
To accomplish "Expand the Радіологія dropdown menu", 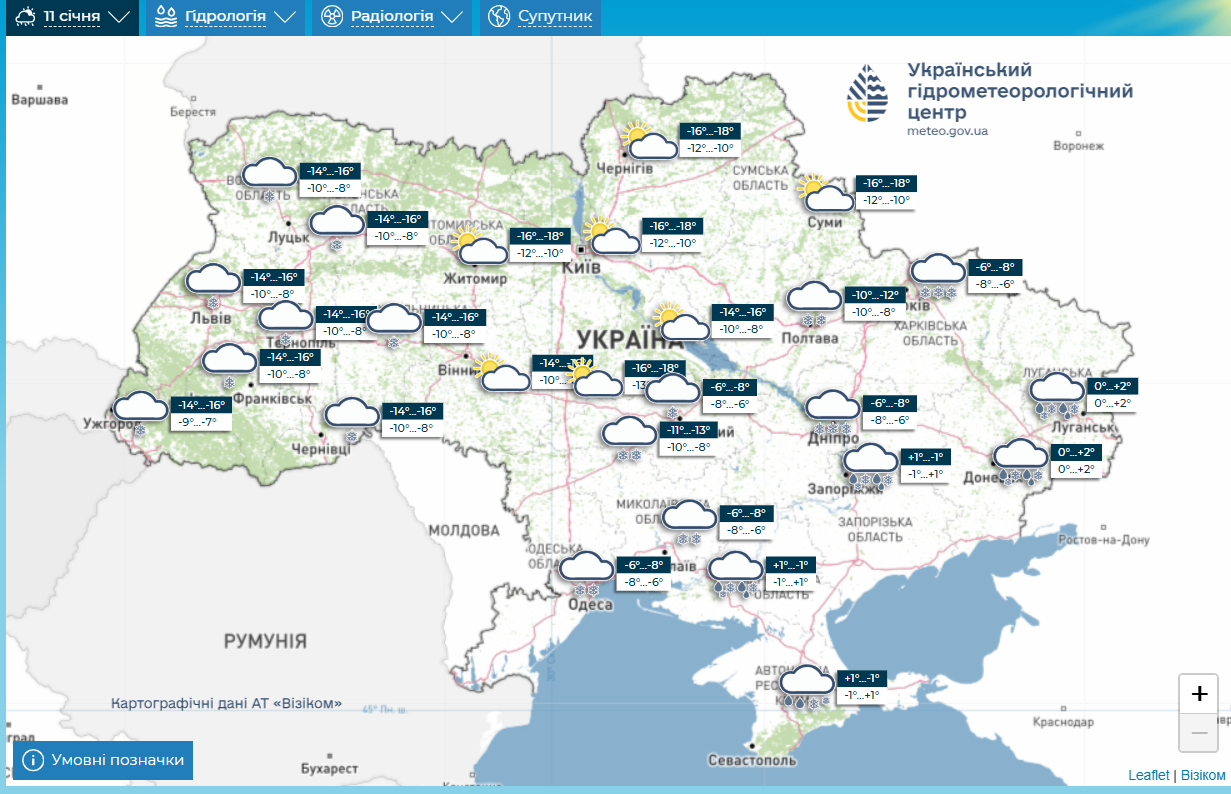I will click(x=392, y=17).
